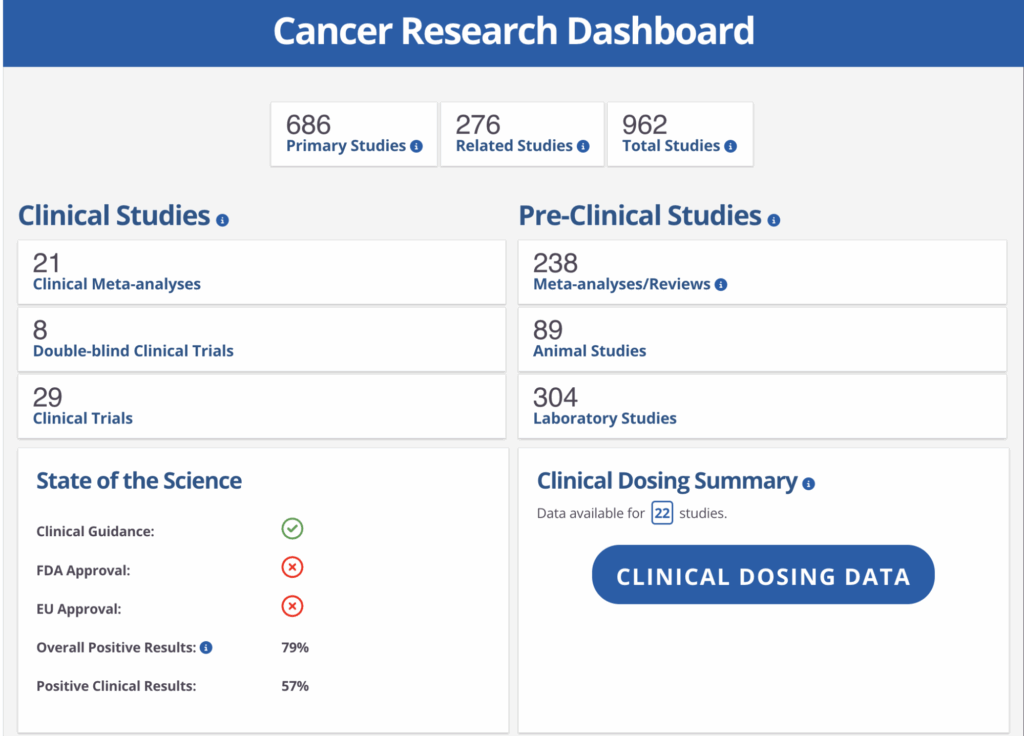Click info icon beside Meta-analyses/Reviews
Image resolution: width=1024 pixels, height=736 pixels.
click(721, 285)
